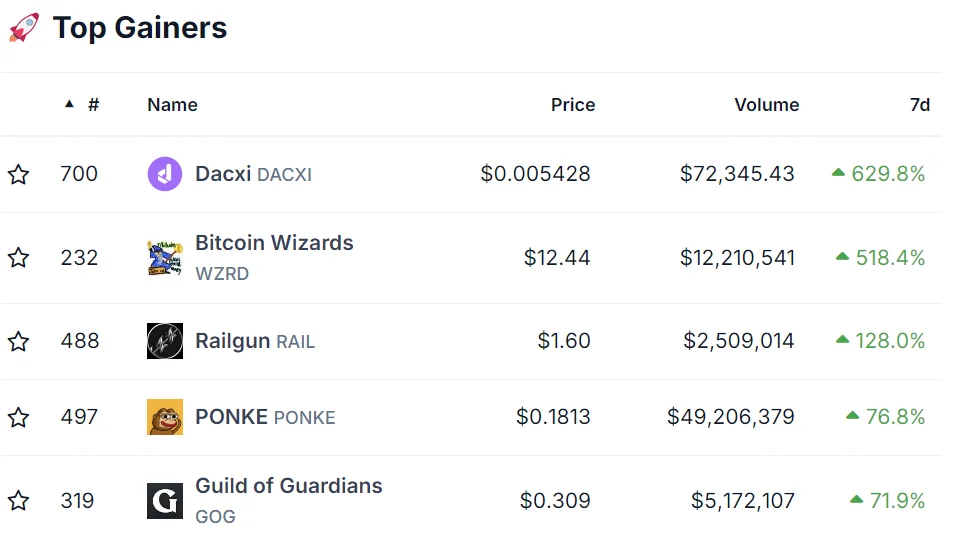Toggle the favorite star for PONKE
Image resolution: width=971 pixels, height=542 pixels.
(18, 417)
